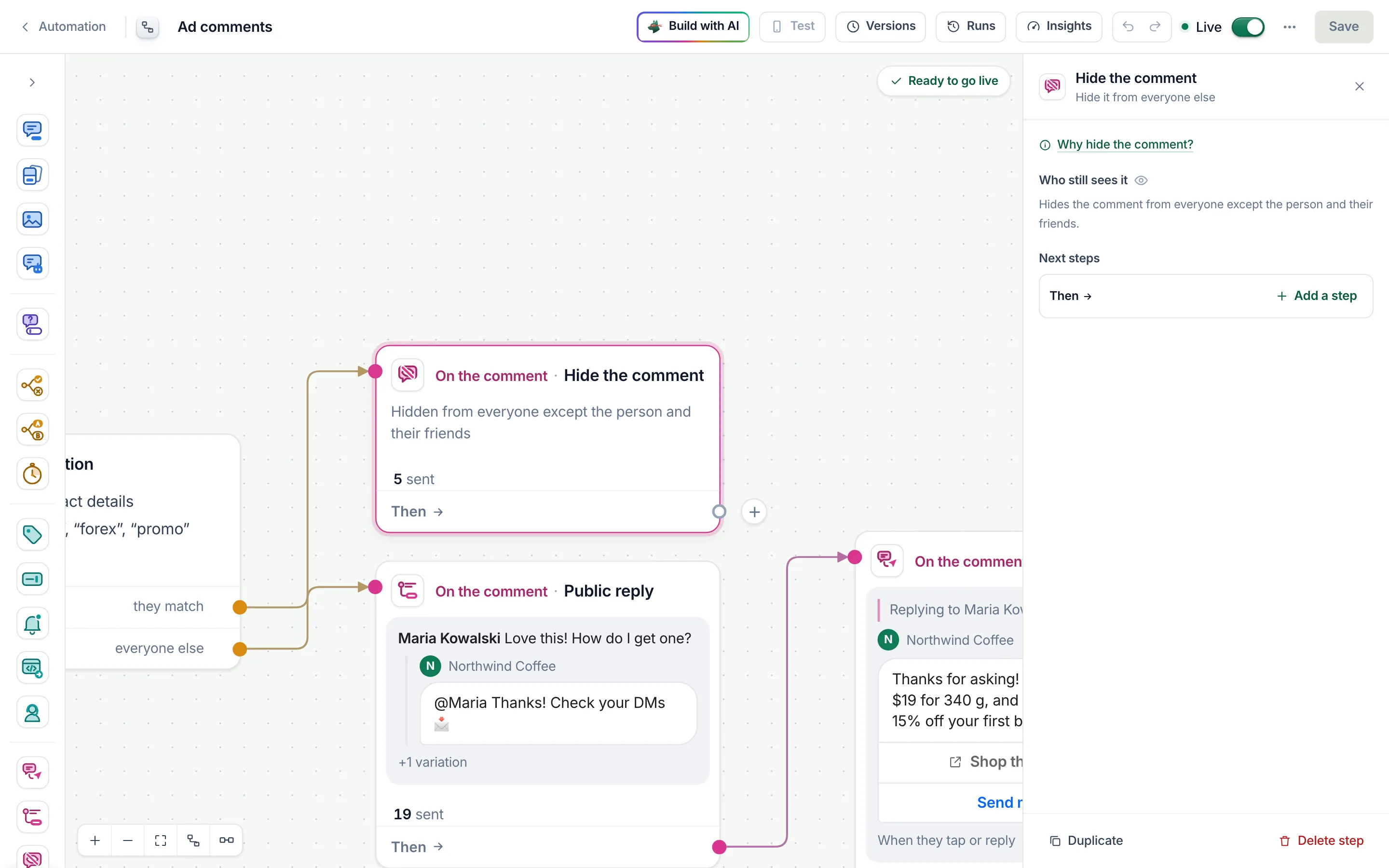Open the Insights tab
This screenshot has height=868, width=1389.
tap(1059, 27)
